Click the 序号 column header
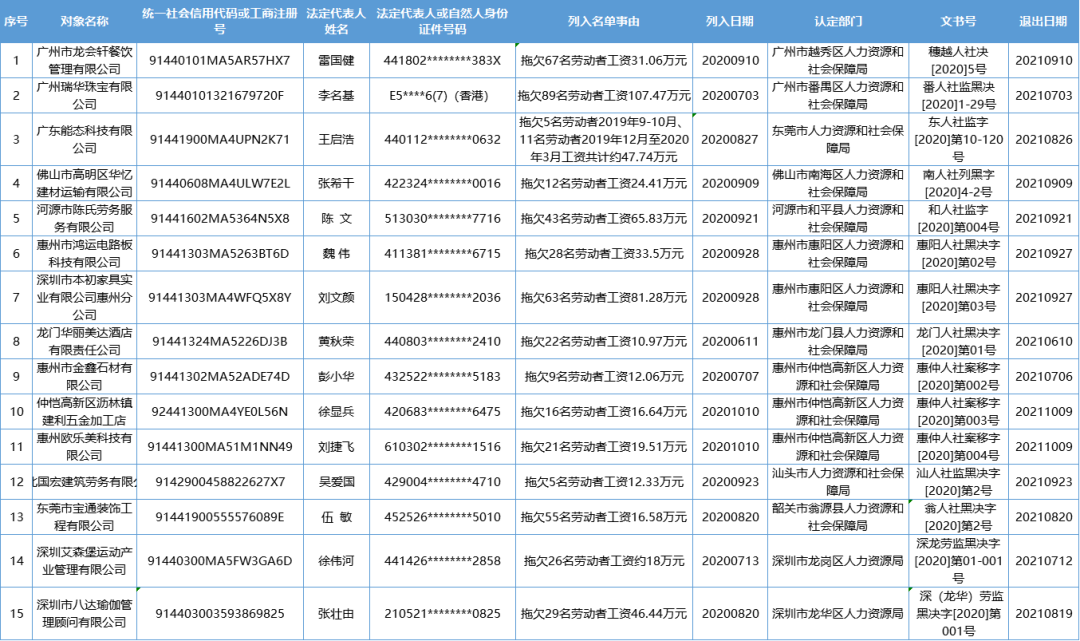Image resolution: width=1080 pixels, height=641 pixels. click(x=16, y=21)
